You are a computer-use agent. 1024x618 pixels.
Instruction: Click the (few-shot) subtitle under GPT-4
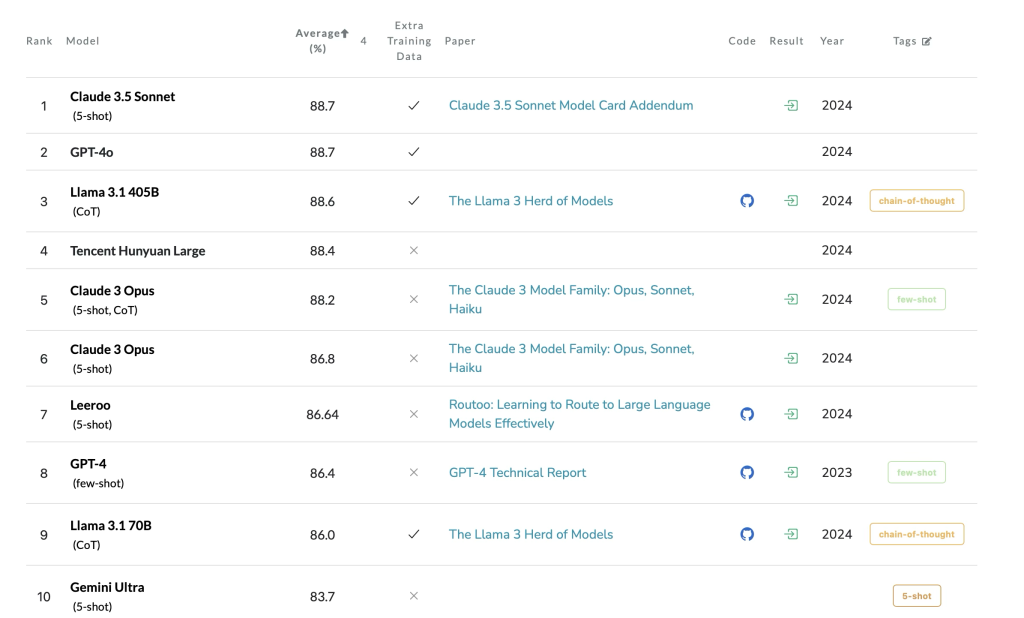click(98, 483)
